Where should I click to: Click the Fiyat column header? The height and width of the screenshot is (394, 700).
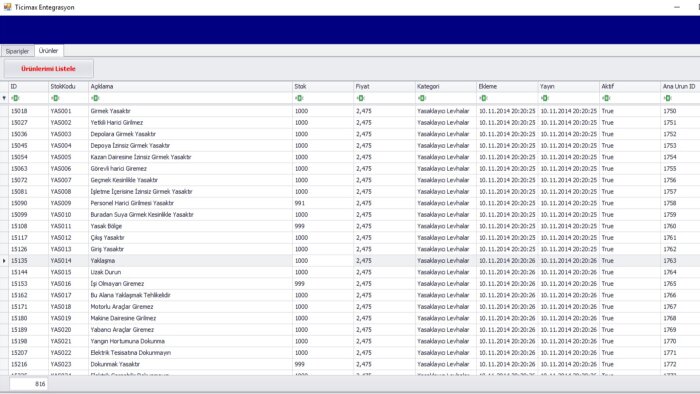pyautogui.click(x=384, y=87)
